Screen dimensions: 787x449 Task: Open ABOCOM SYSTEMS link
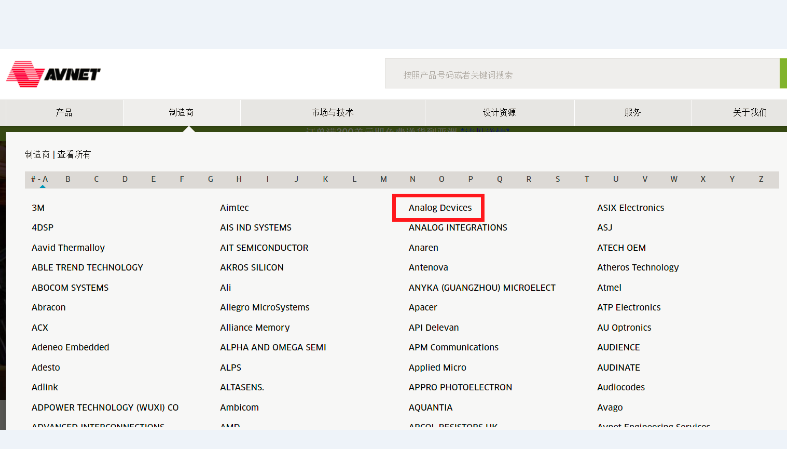coord(70,287)
